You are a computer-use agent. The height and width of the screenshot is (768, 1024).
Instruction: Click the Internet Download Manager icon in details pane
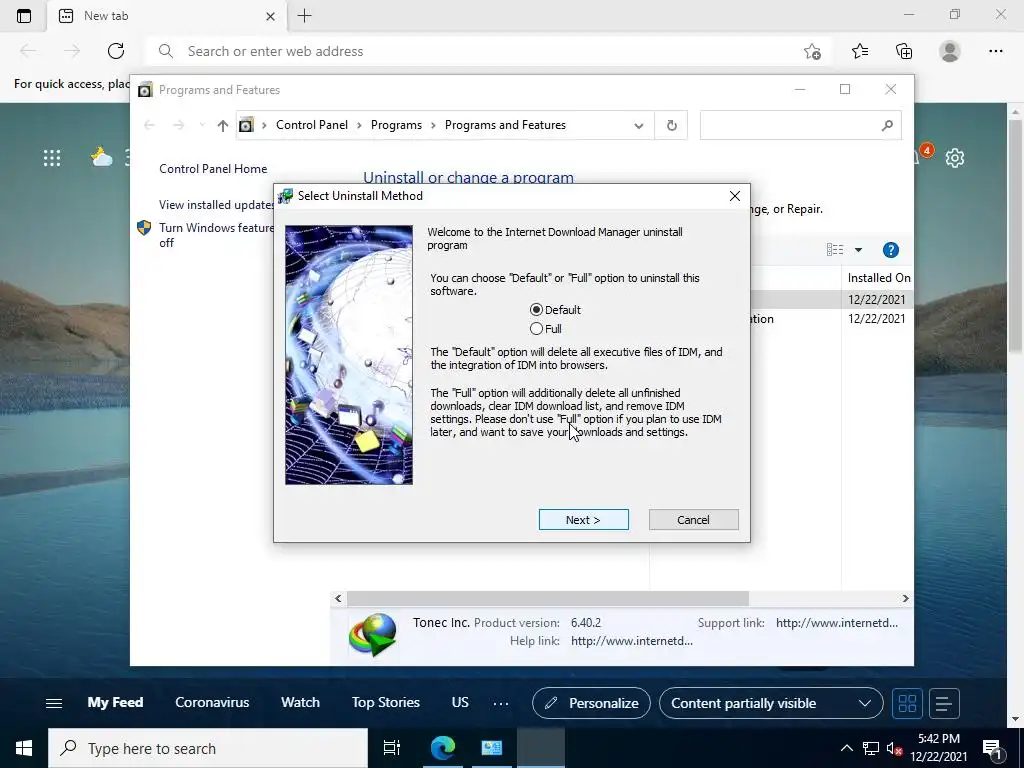373,633
